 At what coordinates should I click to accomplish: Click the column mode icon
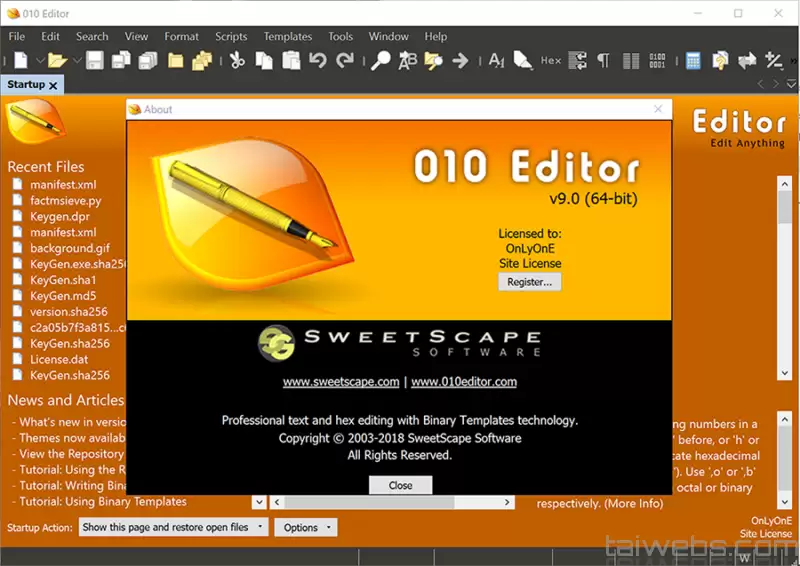point(631,61)
